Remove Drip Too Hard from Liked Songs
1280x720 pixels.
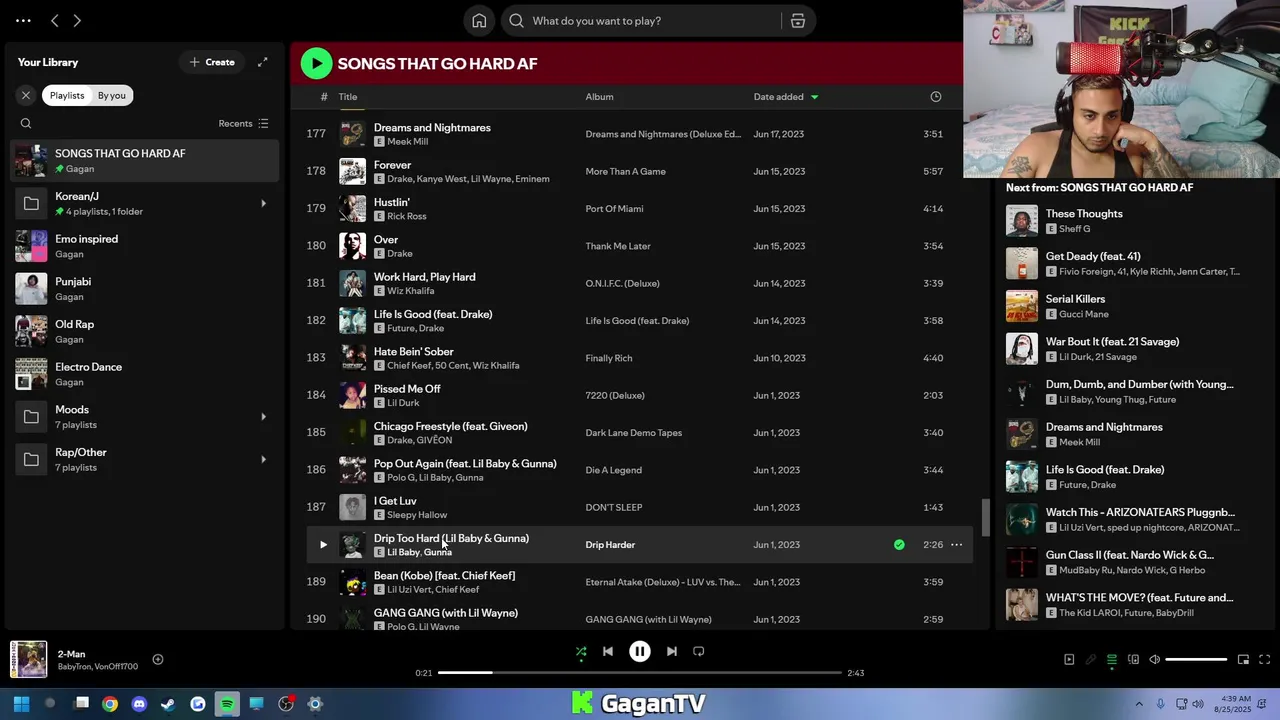[x=899, y=545]
